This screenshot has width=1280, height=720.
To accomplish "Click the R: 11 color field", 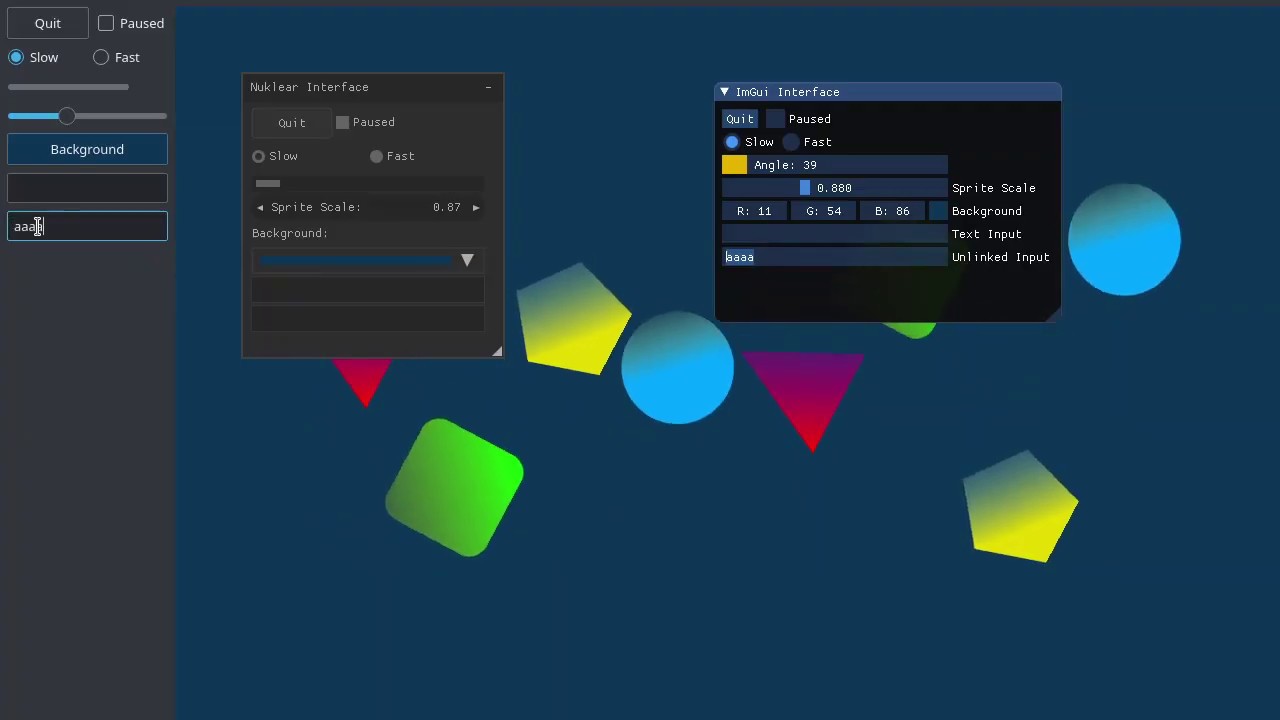I will tap(754, 211).
